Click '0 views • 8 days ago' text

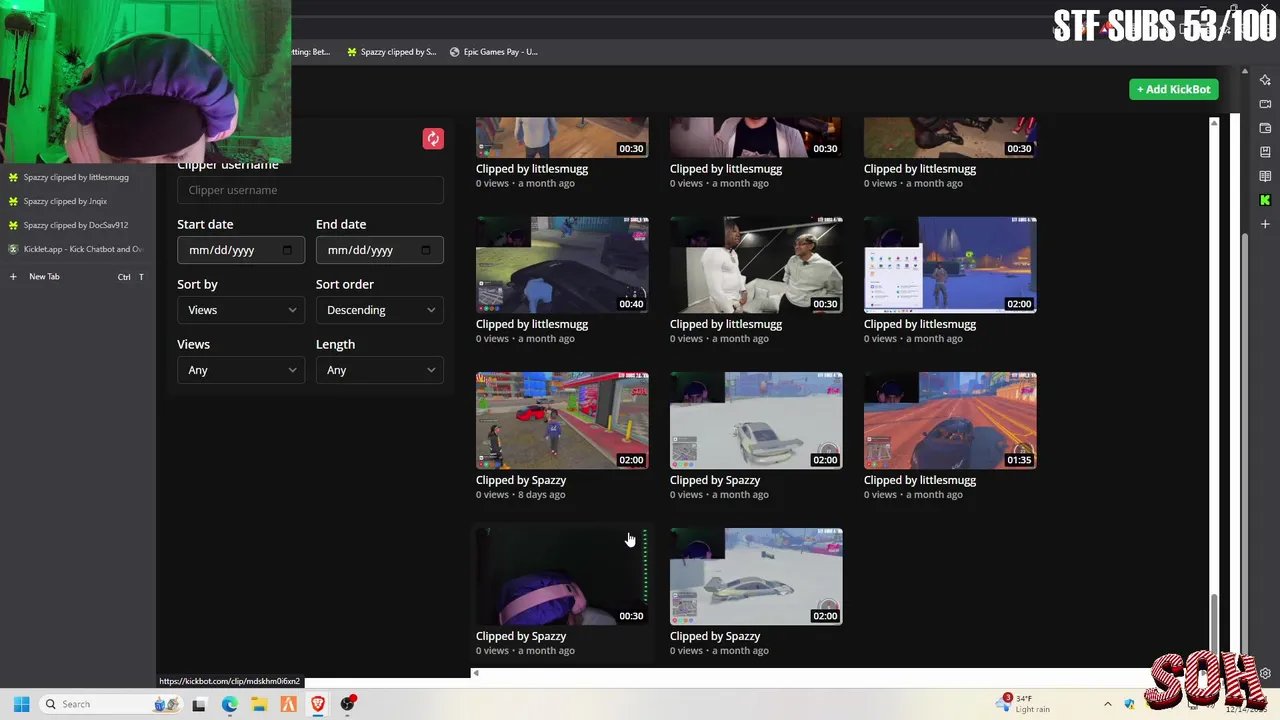(x=521, y=495)
